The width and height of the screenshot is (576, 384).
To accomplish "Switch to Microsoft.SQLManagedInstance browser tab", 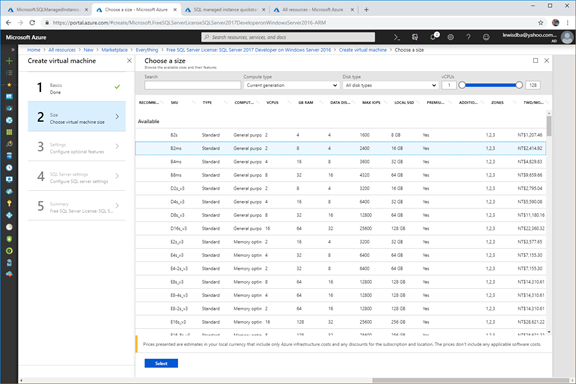I will (47, 10).
